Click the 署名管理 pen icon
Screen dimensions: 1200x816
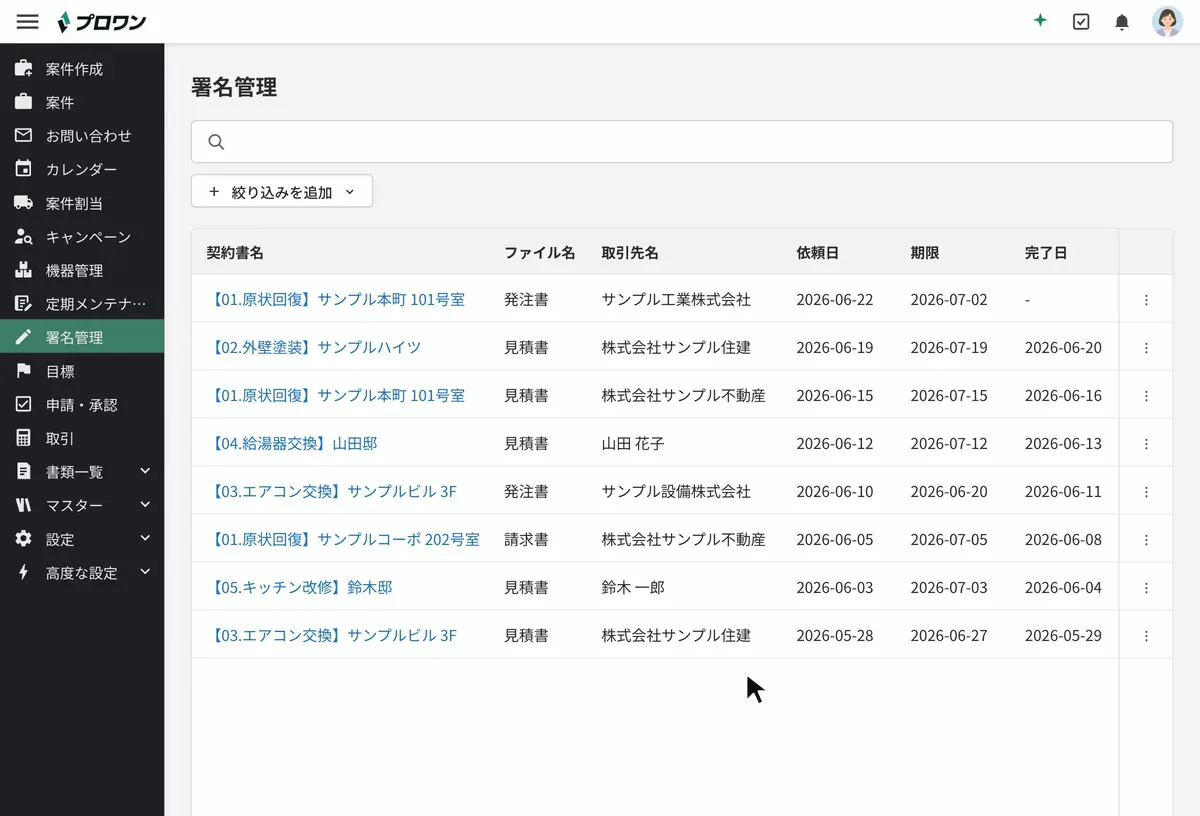[x=23, y=337]
